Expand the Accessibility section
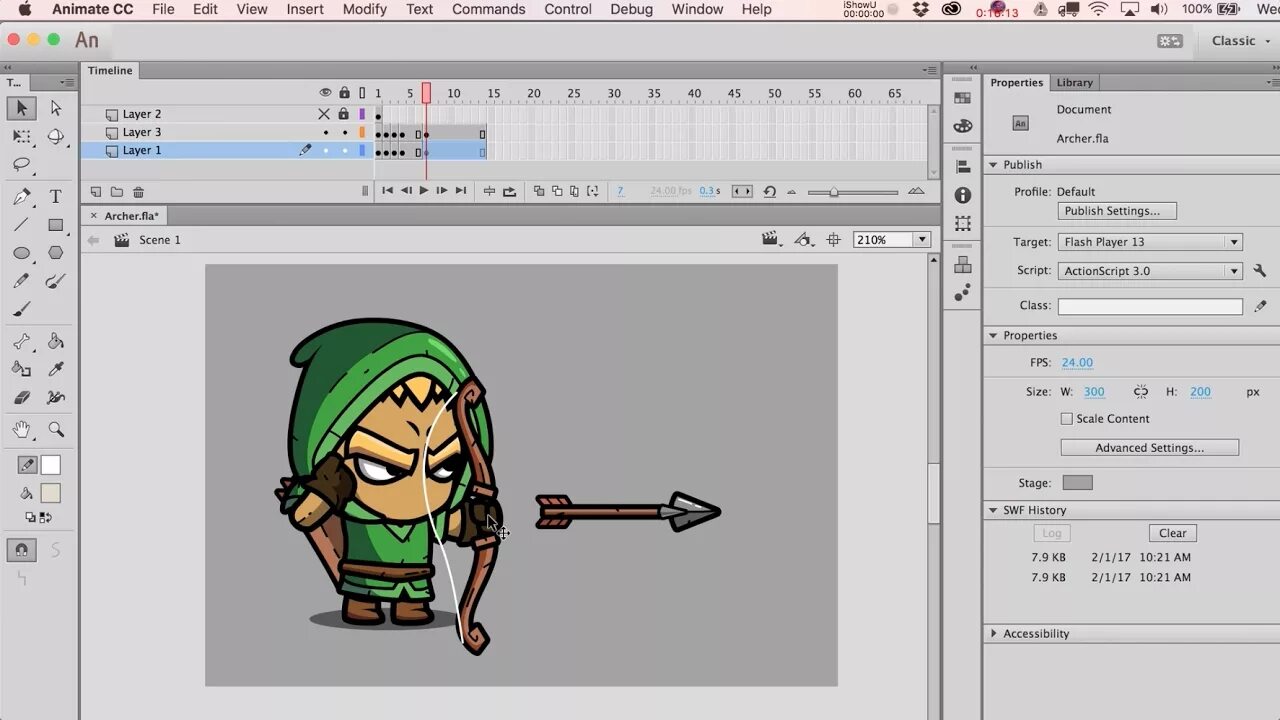1280x720 pixels. tap(993, 634)
